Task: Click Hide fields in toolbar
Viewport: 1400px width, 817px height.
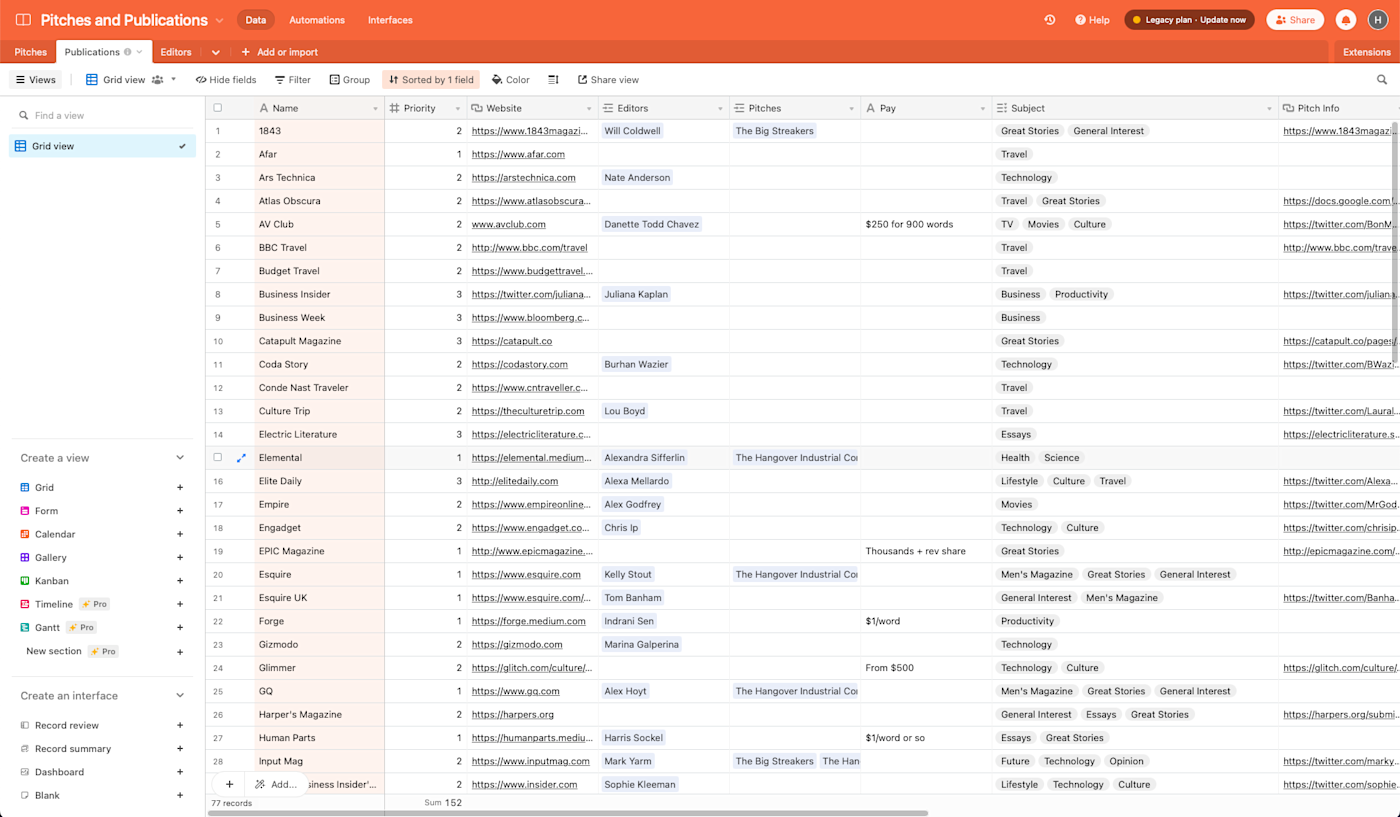Action: [226, 80]
